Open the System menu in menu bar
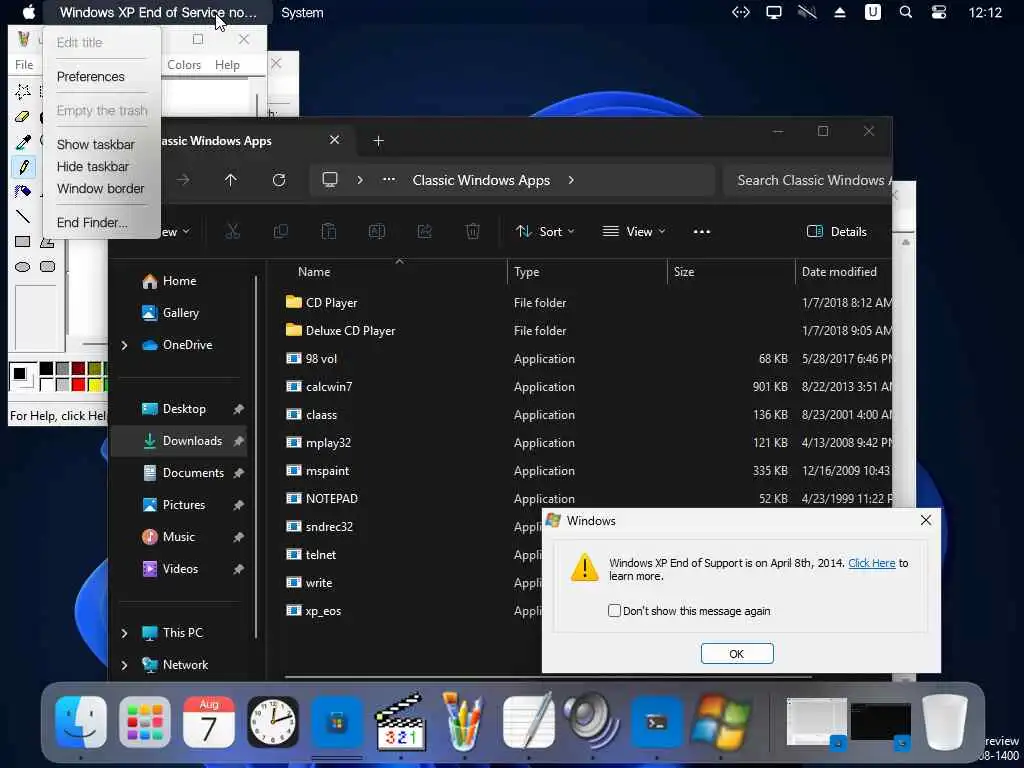This screenshot has height=768, width=1024. [x=302, y=12]
